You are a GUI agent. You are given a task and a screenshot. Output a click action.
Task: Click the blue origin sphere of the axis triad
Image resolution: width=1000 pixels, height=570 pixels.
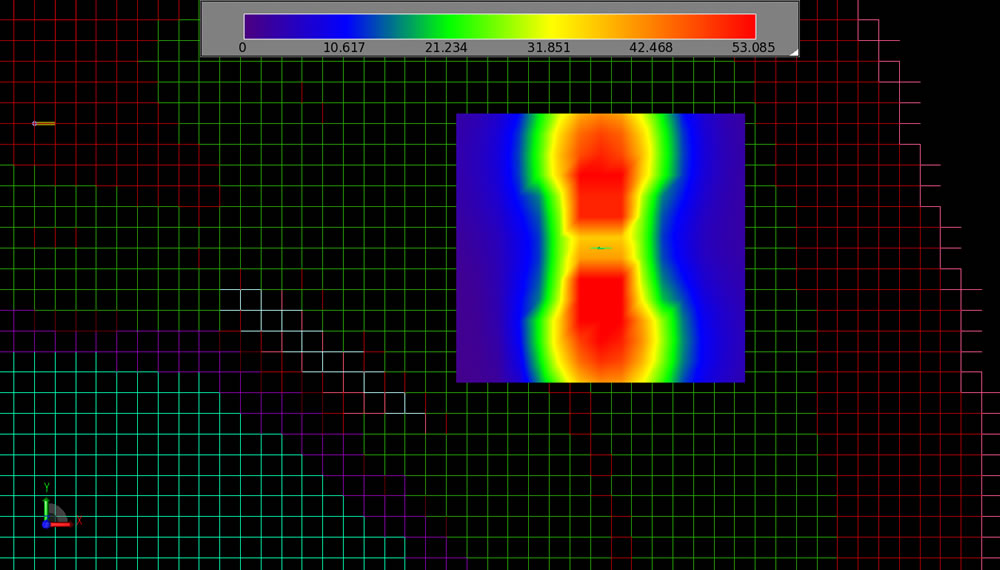click(46, 525)
